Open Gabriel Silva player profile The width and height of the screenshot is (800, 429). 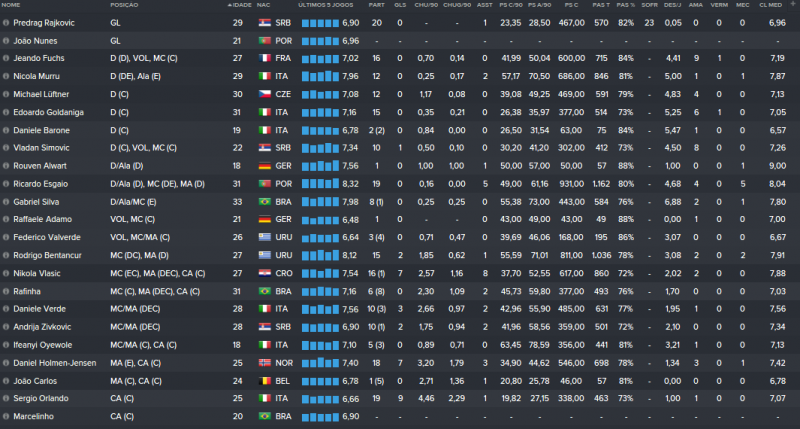pyautogui.click(x=39, y=201)
